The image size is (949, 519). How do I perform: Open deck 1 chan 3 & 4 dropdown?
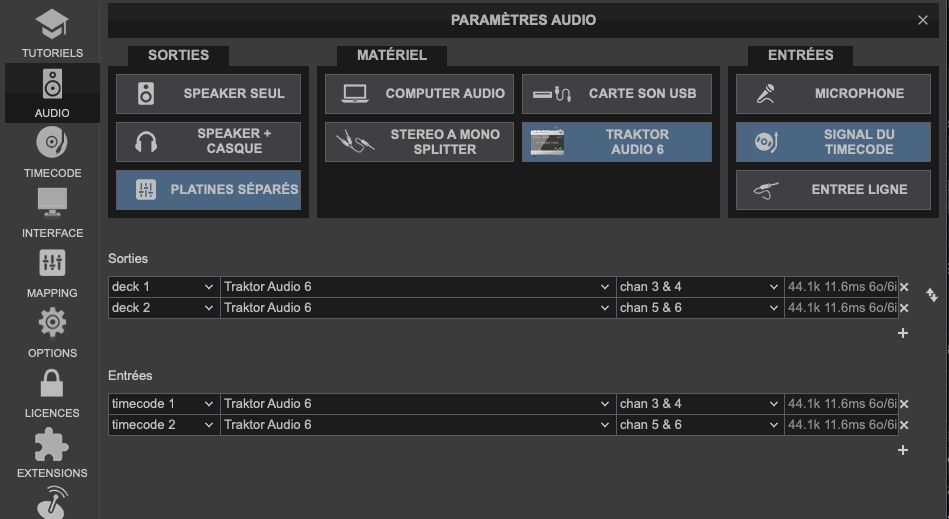[700, 287]
